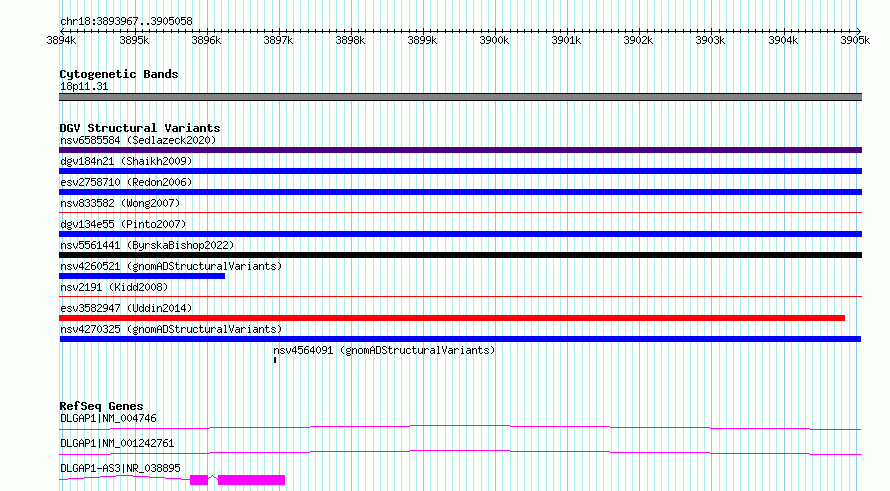Open the nsv6585584 (Sedlazeck2020) variant label

pyautogui.click(x=138, y=140)
